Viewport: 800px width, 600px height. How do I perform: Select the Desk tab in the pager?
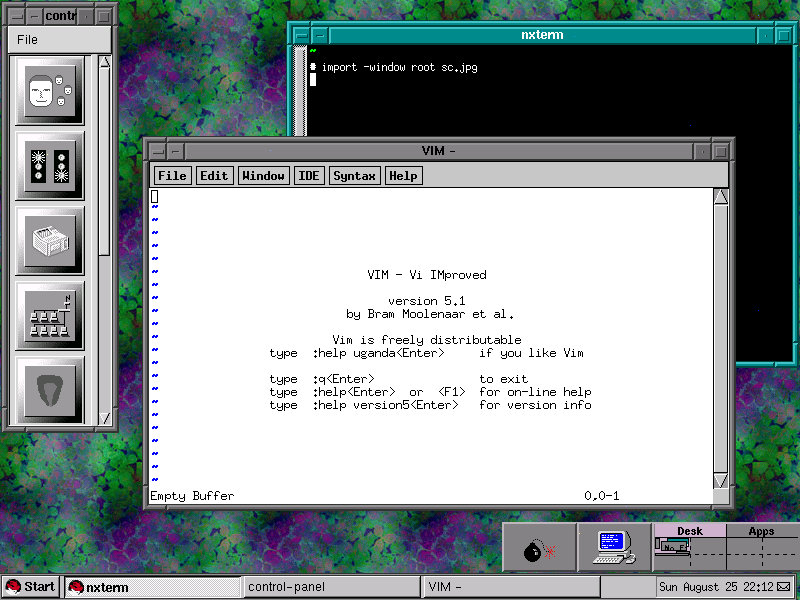coord(690,531)
